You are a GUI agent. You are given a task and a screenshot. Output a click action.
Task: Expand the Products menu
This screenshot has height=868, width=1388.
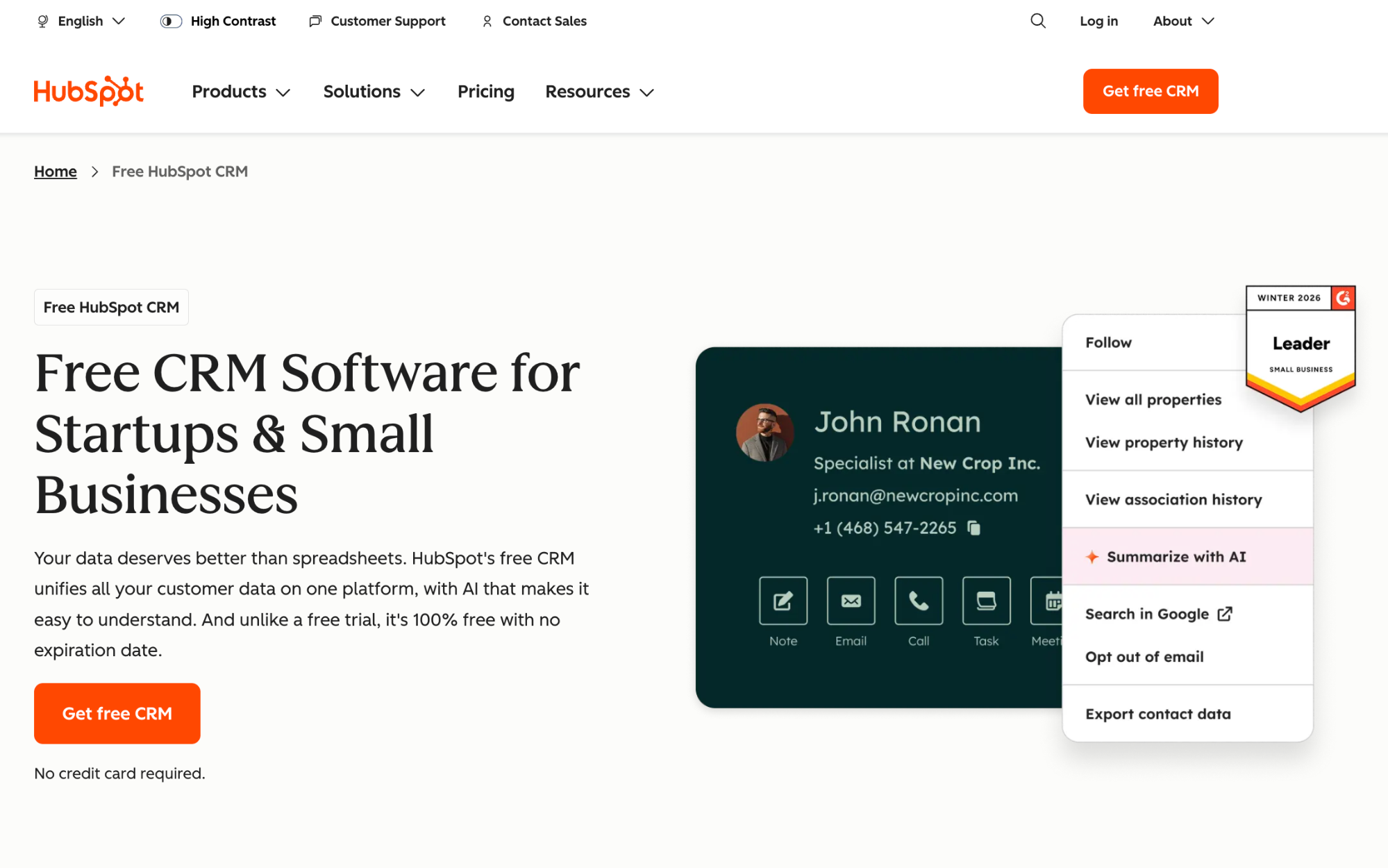click(x=241, y=92)
